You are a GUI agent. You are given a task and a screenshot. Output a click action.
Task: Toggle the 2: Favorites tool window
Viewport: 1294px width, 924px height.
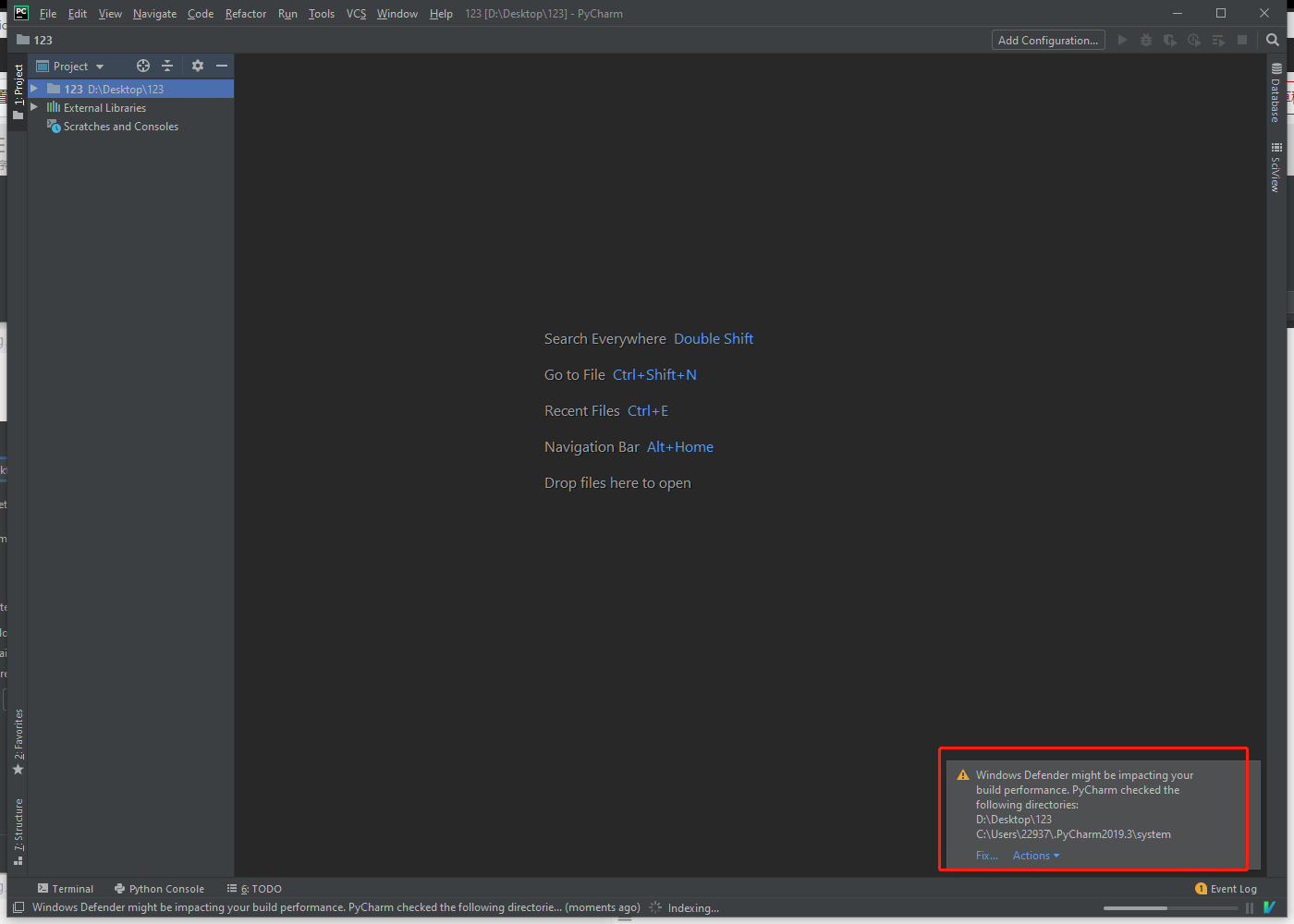tap(18, 742)
